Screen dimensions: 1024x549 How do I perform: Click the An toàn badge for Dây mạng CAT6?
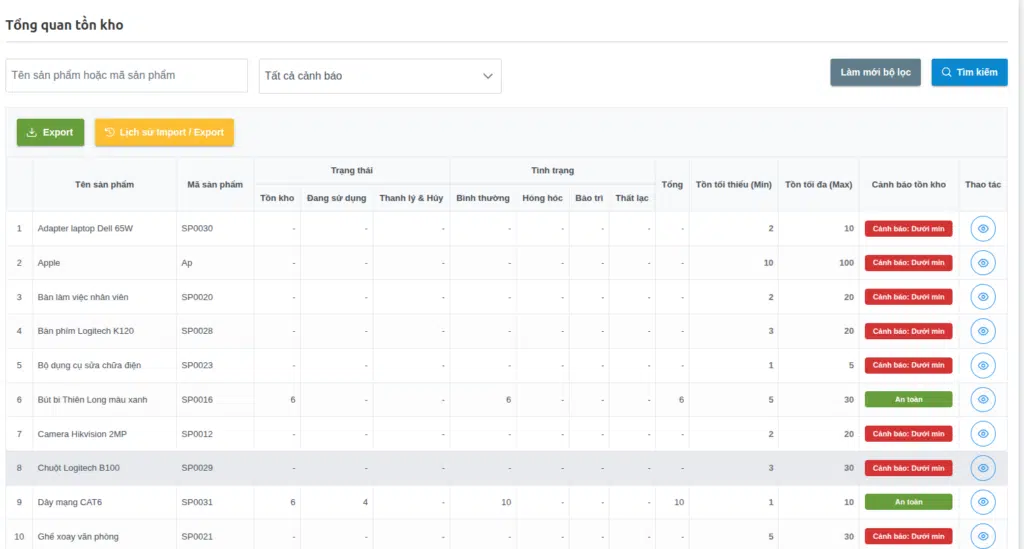point(908,502)
